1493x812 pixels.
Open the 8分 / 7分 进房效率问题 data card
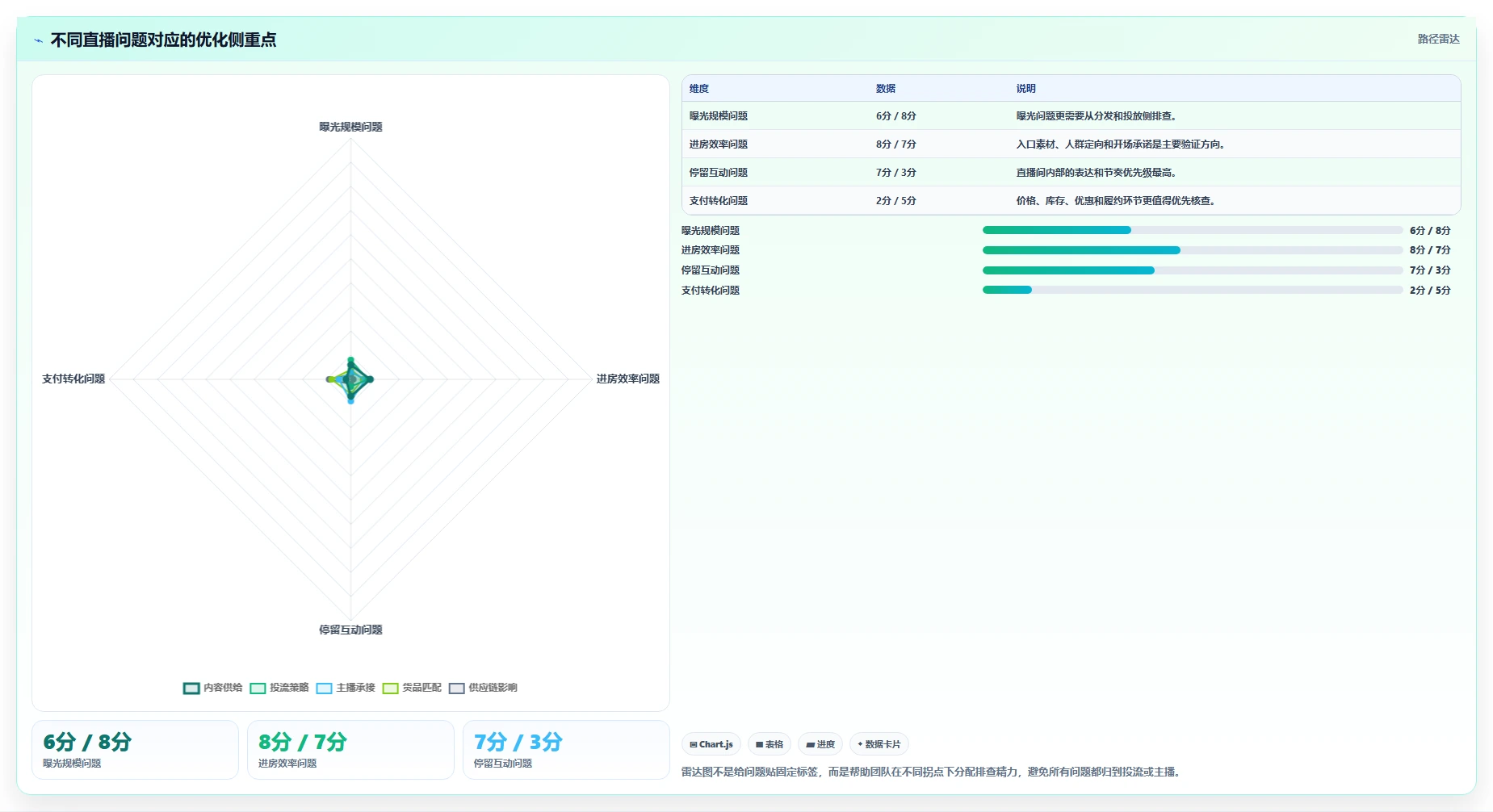(x=350, y=750)
